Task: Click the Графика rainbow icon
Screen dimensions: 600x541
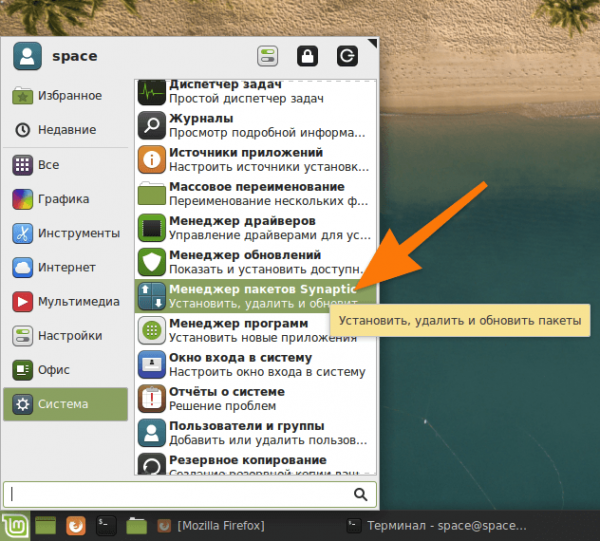Action: click(23, 199)
